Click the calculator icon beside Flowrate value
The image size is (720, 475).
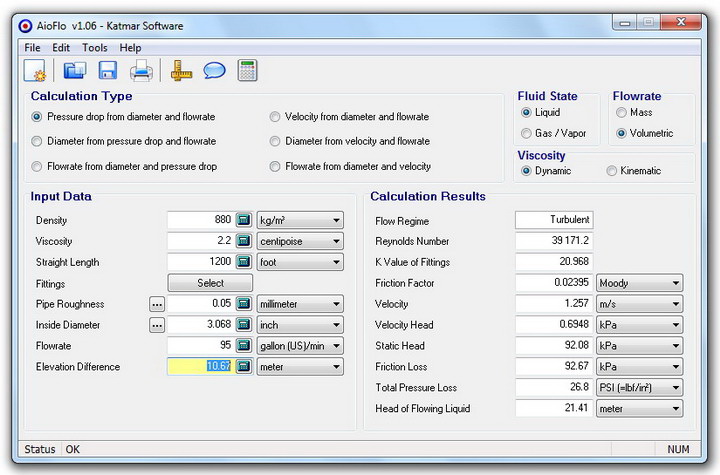click(244, 345)
